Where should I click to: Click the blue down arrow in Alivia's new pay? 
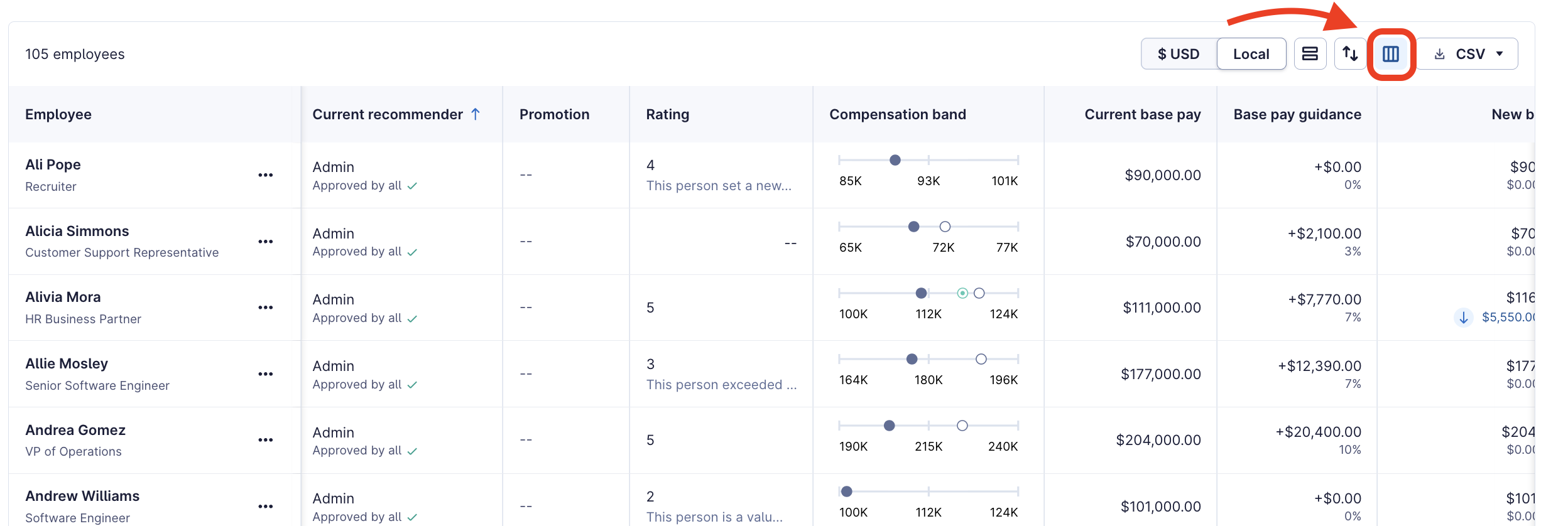1463,318
